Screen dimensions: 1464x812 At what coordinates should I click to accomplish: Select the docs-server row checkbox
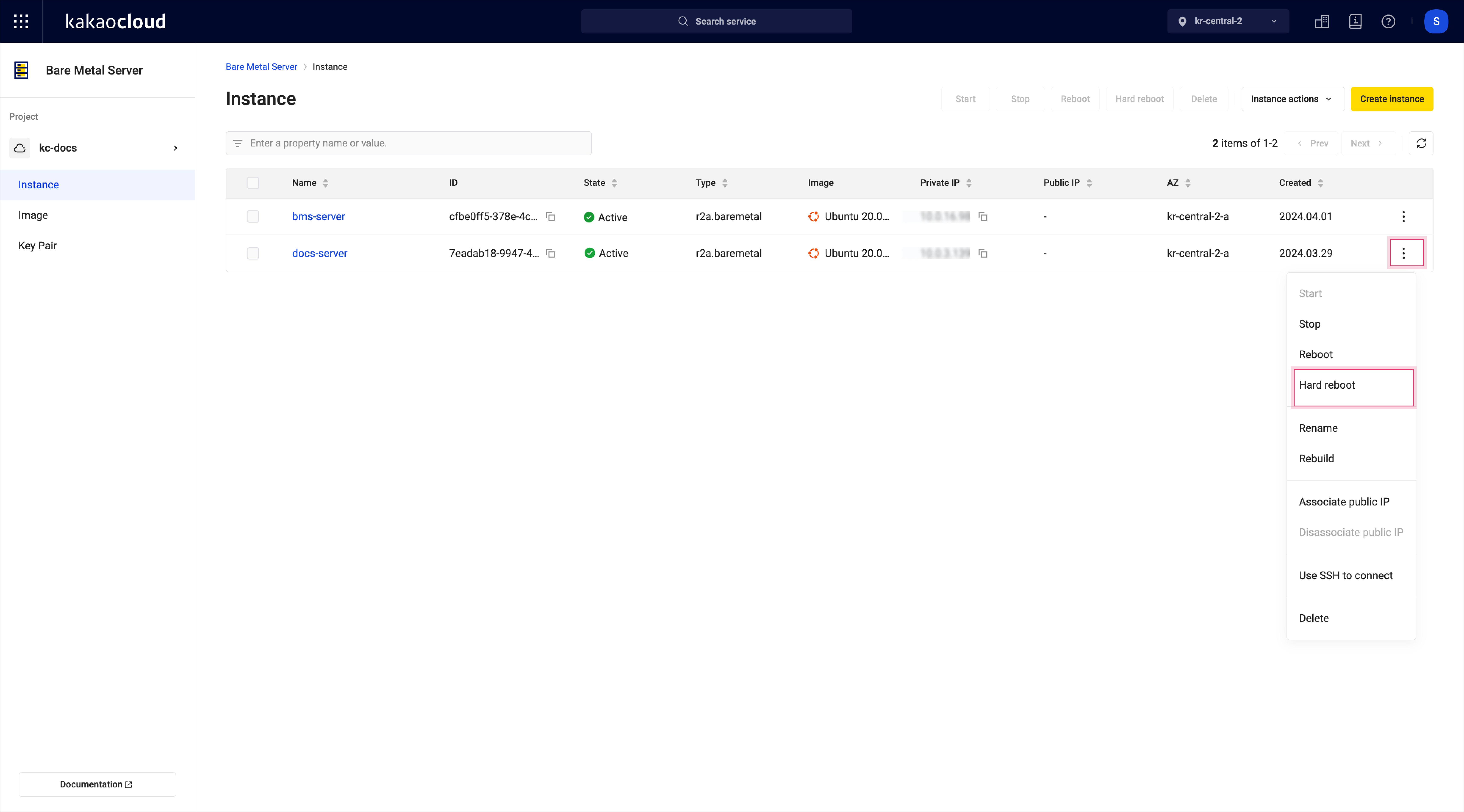click(x=253, y=253)
